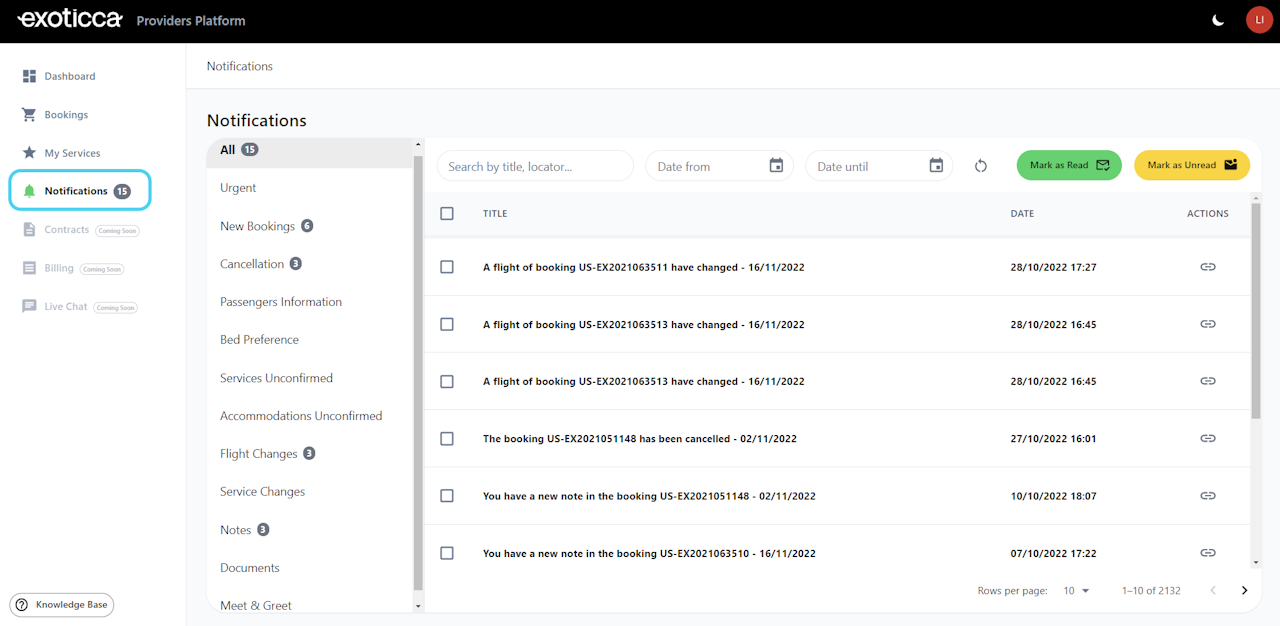1280x626 pixels.
Task: Click the My Services star icon
Action: click(x=29, y=153)
